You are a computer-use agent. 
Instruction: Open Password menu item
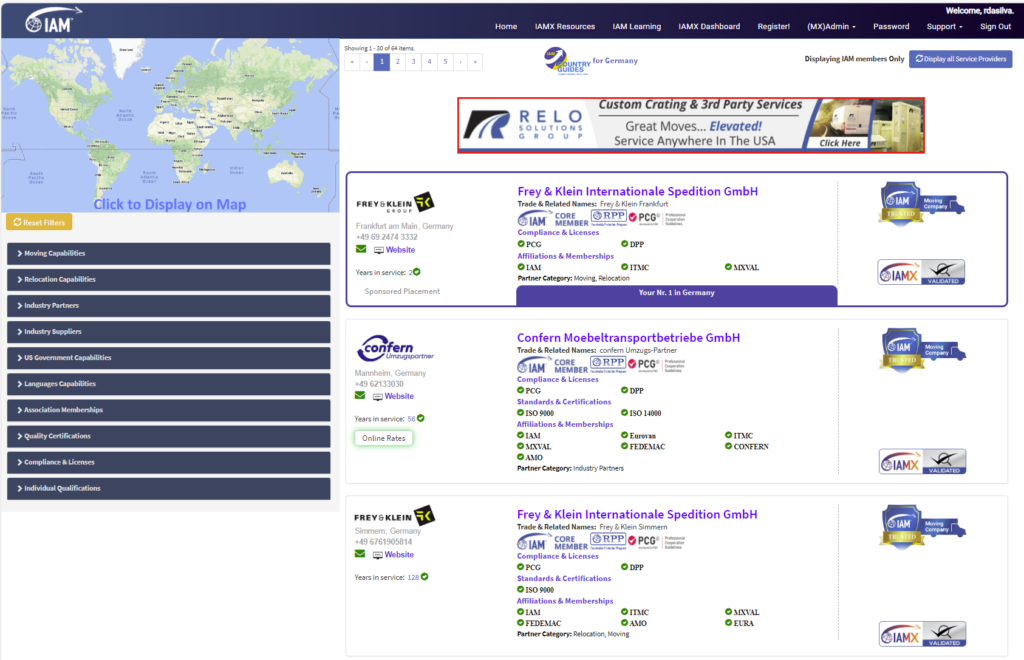[x=891, y=27]
